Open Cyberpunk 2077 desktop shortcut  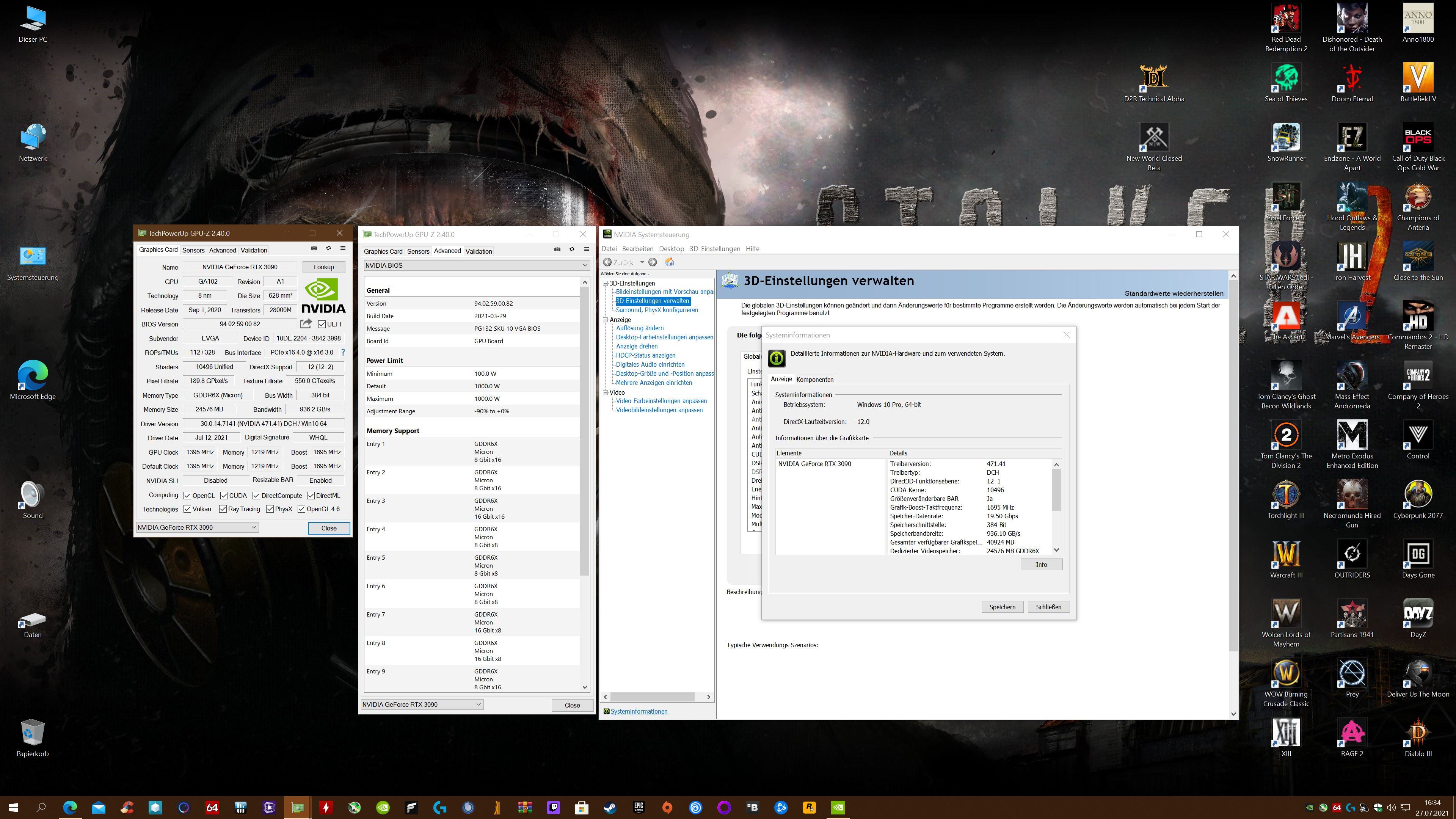(1418, 500)
